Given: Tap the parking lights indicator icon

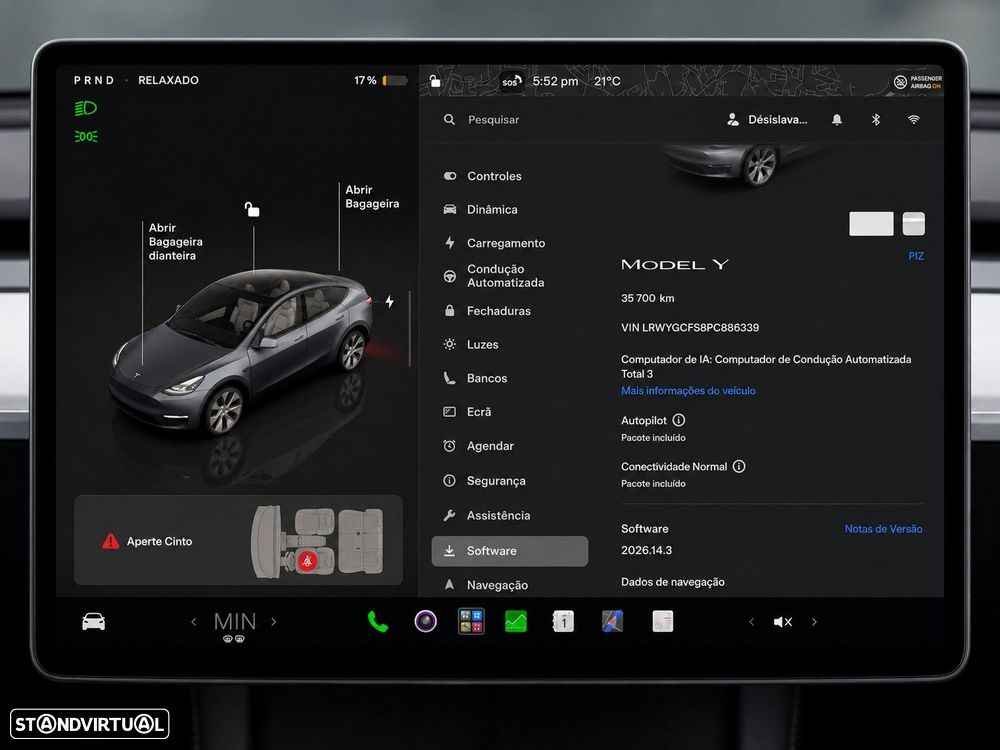Looking at the screenshot, I should point(85,136).
